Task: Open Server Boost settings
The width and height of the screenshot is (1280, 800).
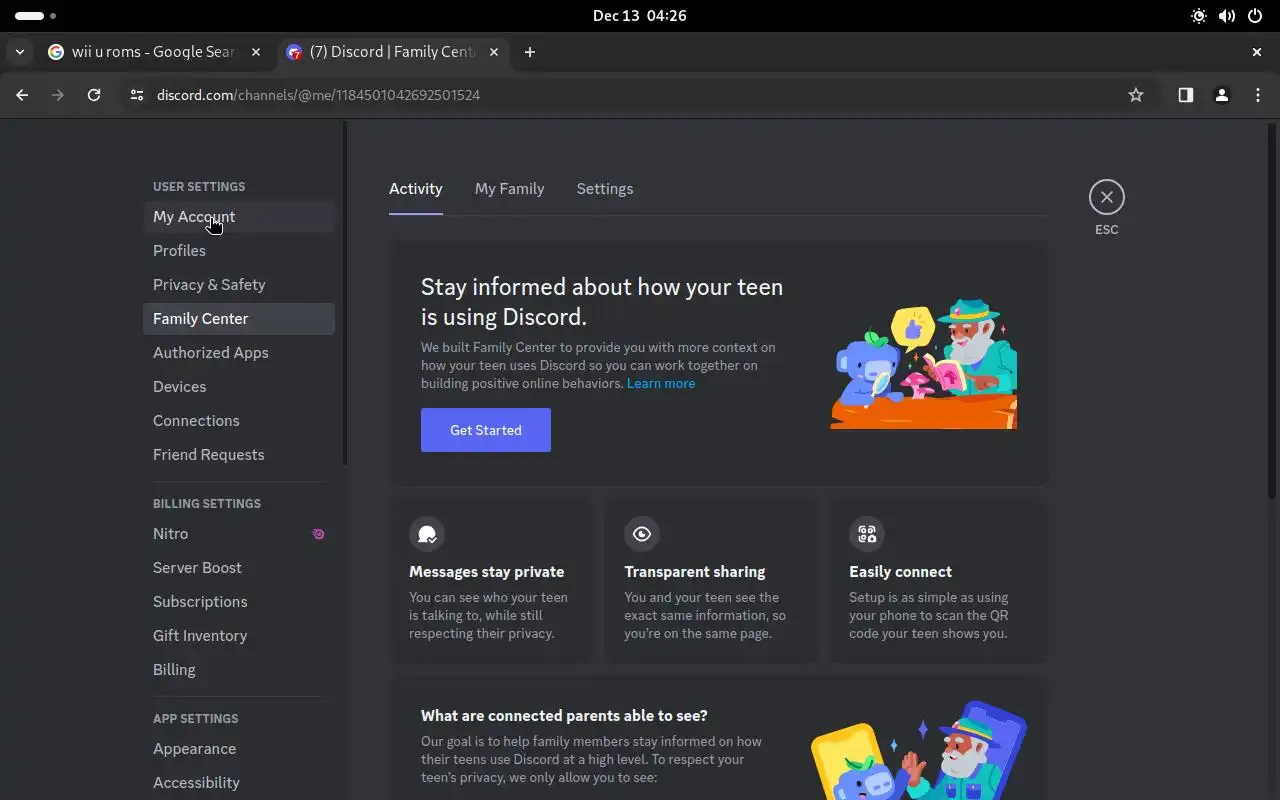Action: (x=238, y=568)
